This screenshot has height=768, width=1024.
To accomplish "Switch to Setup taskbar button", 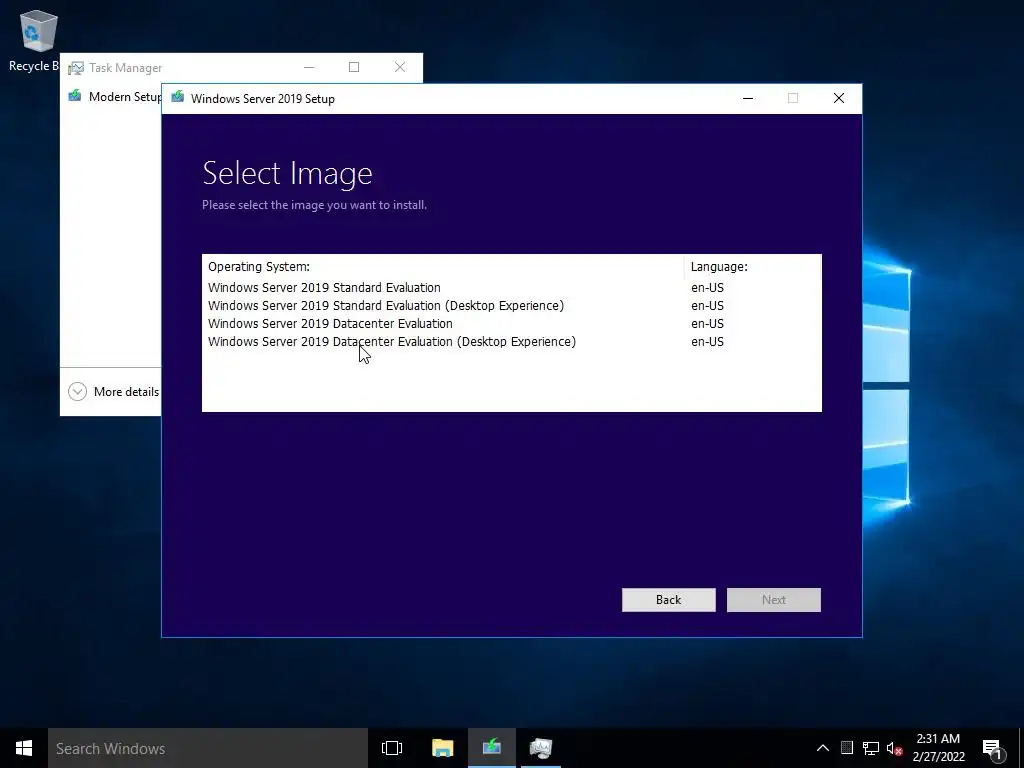I will [x=492, y=748].
